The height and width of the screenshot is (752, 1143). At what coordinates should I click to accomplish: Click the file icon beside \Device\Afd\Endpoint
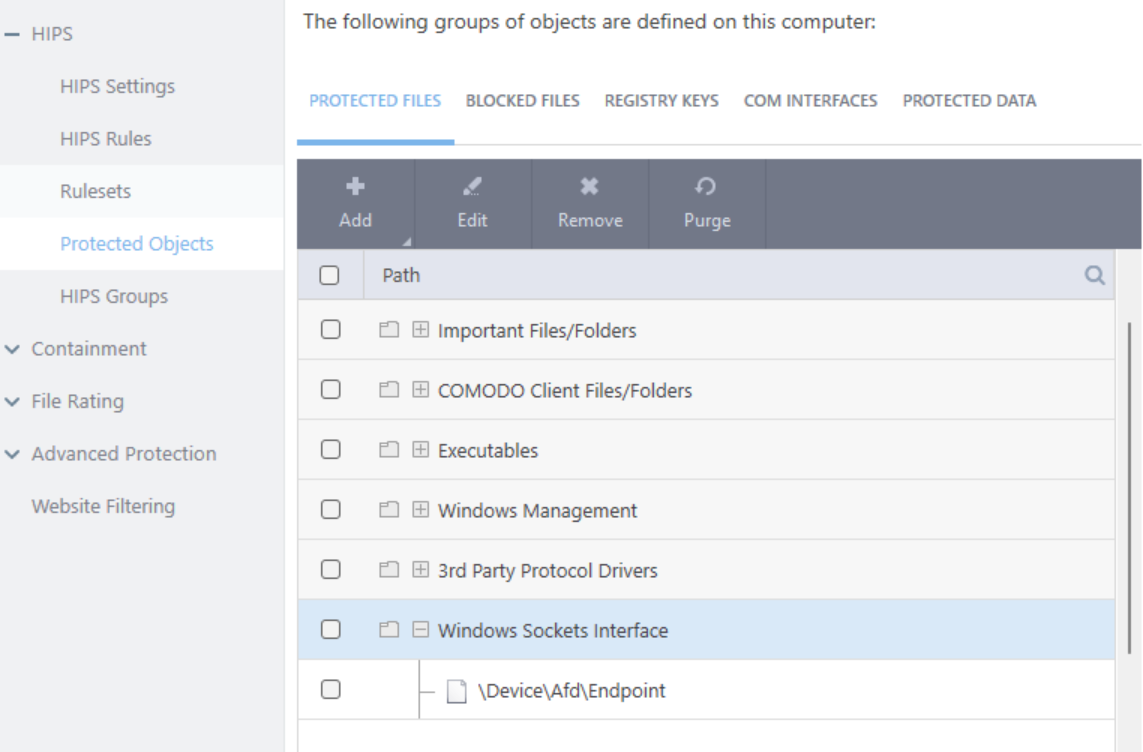(x=456, y=691)
